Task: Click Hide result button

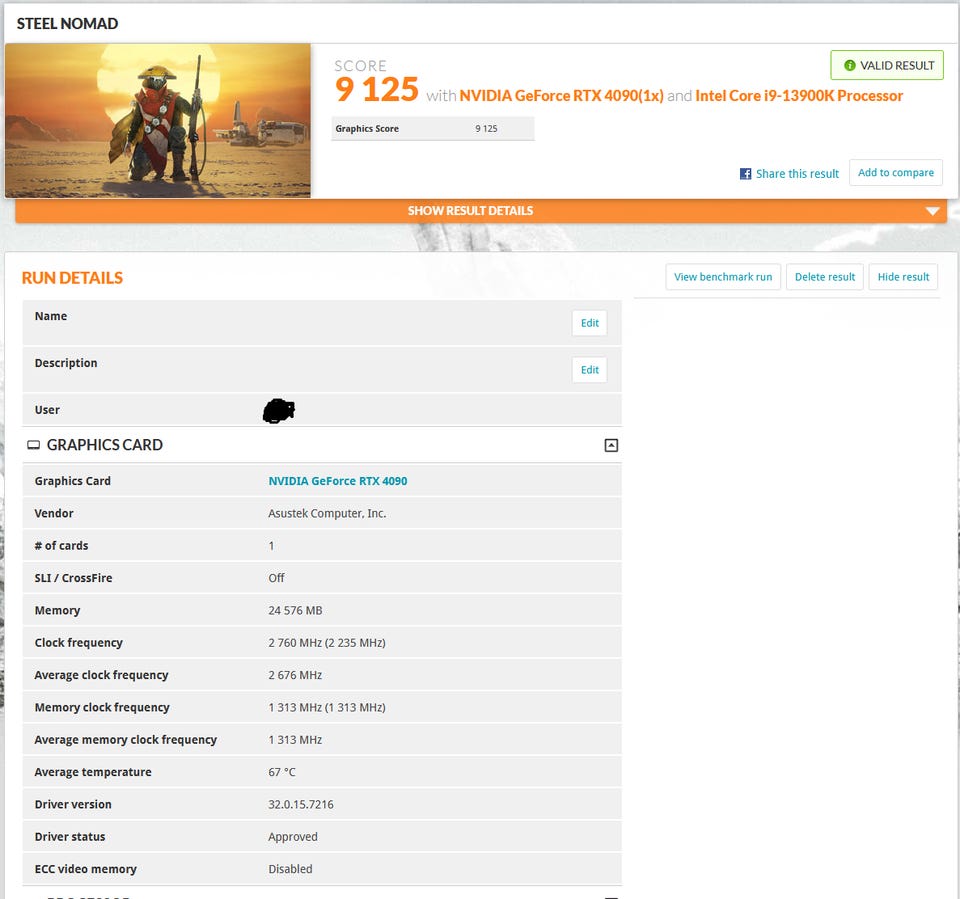Action: (x=902, y=277)
